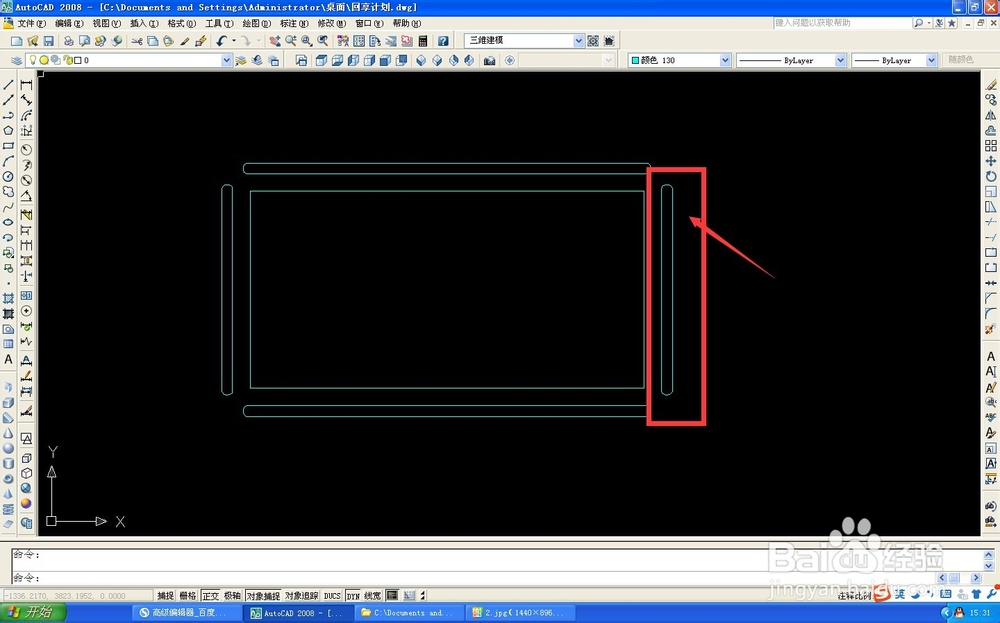Open the 颜色 130 color dropdown

click(x=724, y=60)
